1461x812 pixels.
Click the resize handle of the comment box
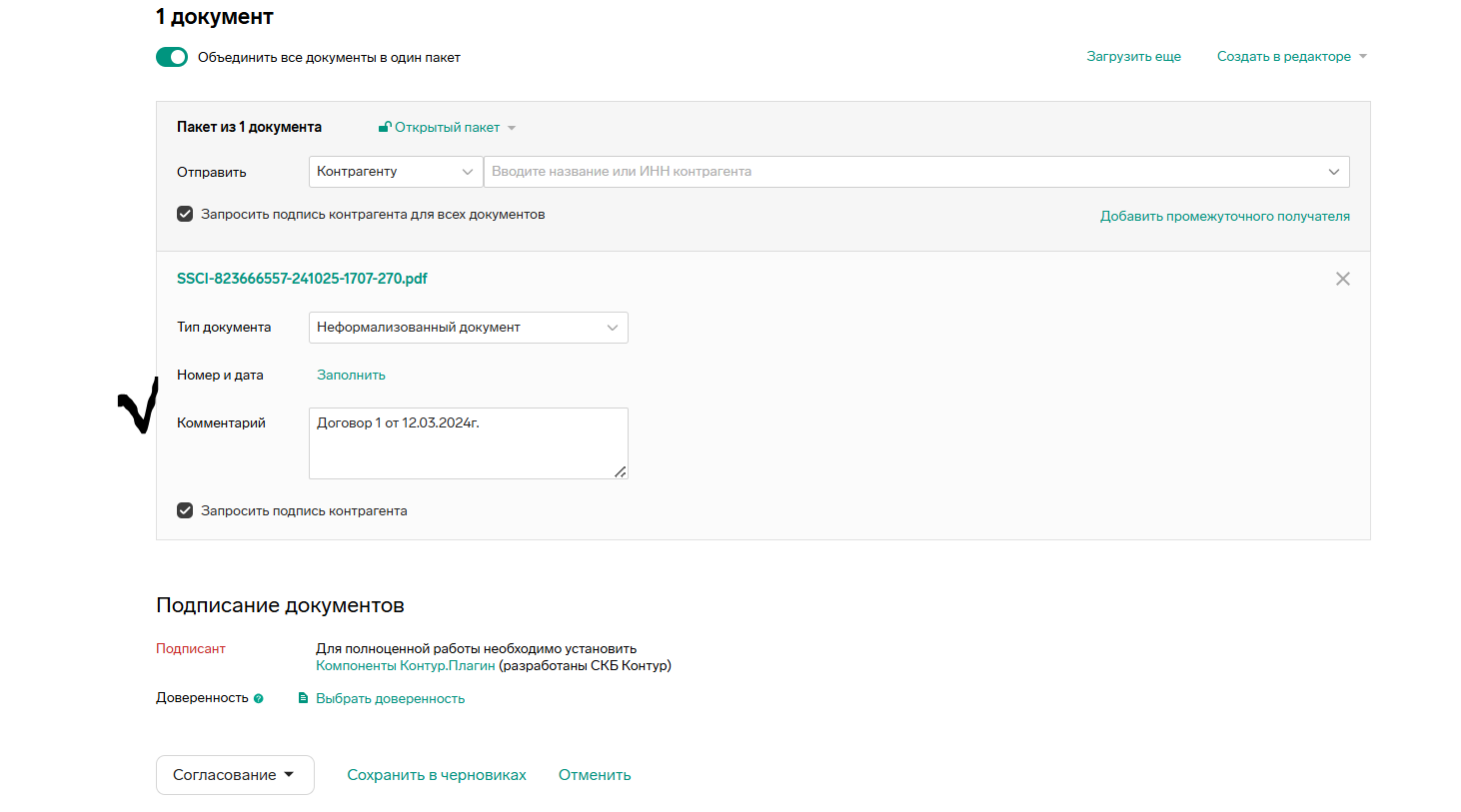pyautogui.click(x=621, y=471)
